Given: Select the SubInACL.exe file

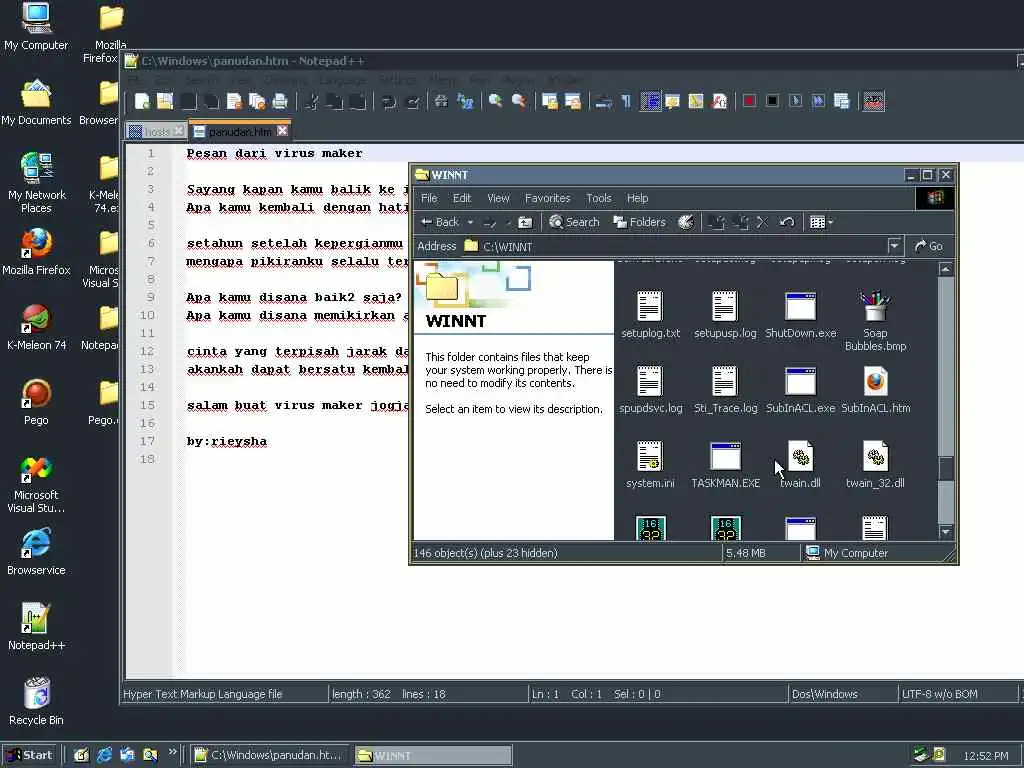Looking at the screenshot, I should [801, 390].
